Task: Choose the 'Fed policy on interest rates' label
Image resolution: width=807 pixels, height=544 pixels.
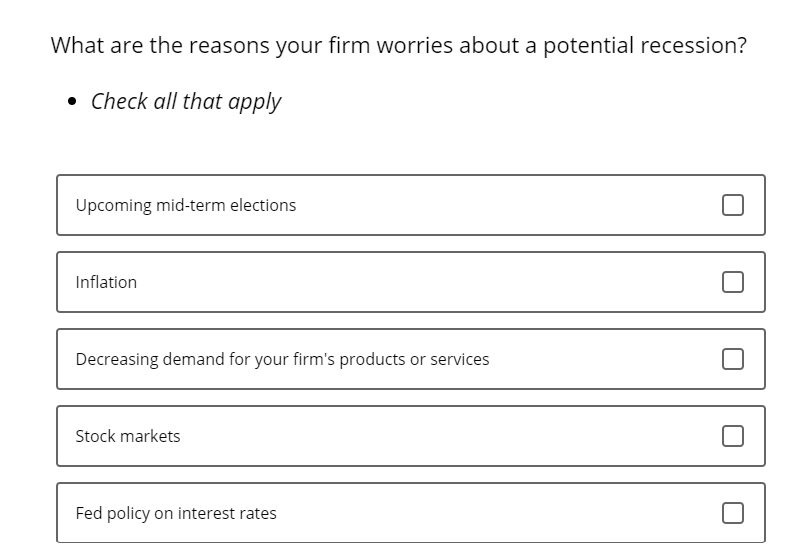Action: click(176, 513)
